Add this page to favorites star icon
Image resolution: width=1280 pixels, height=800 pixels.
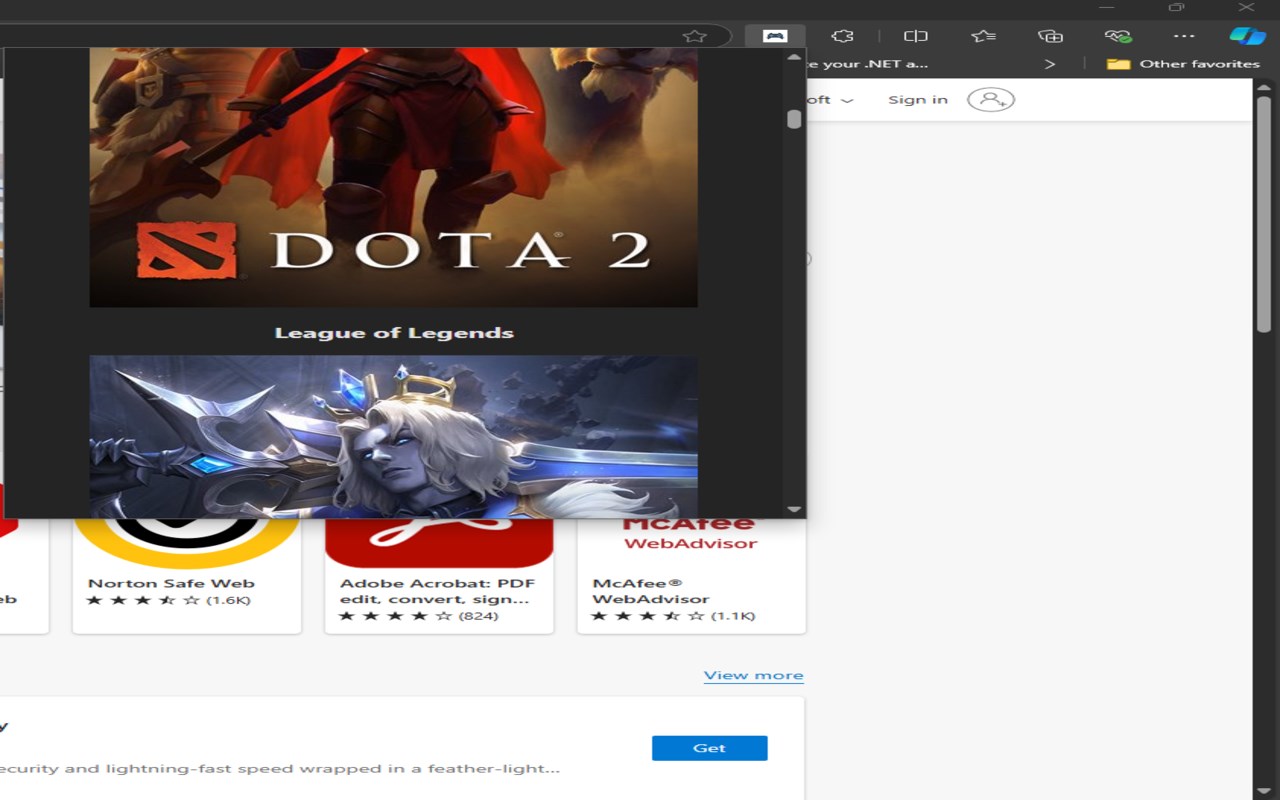click(x=694, y=36)
